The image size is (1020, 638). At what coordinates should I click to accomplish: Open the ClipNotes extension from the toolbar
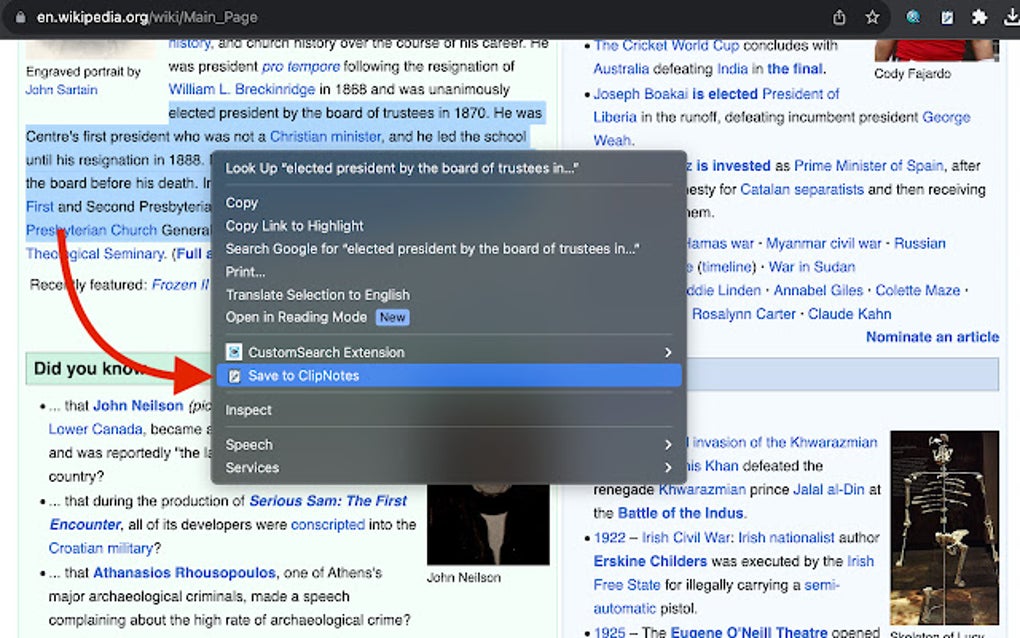coord(946,17)
